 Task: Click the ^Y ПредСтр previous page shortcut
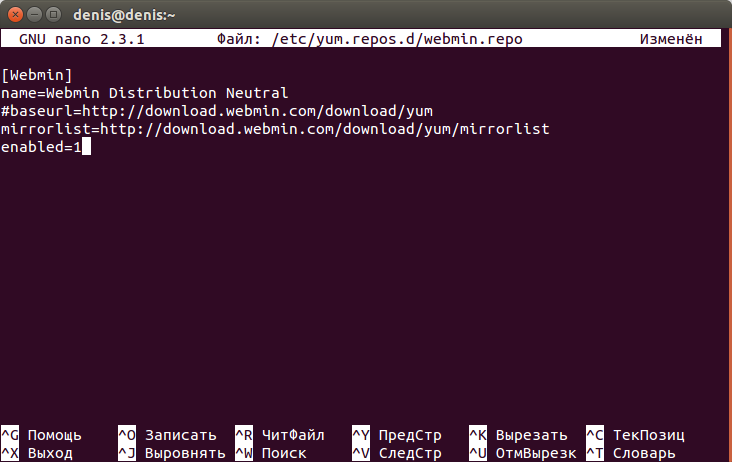point(397,435)
